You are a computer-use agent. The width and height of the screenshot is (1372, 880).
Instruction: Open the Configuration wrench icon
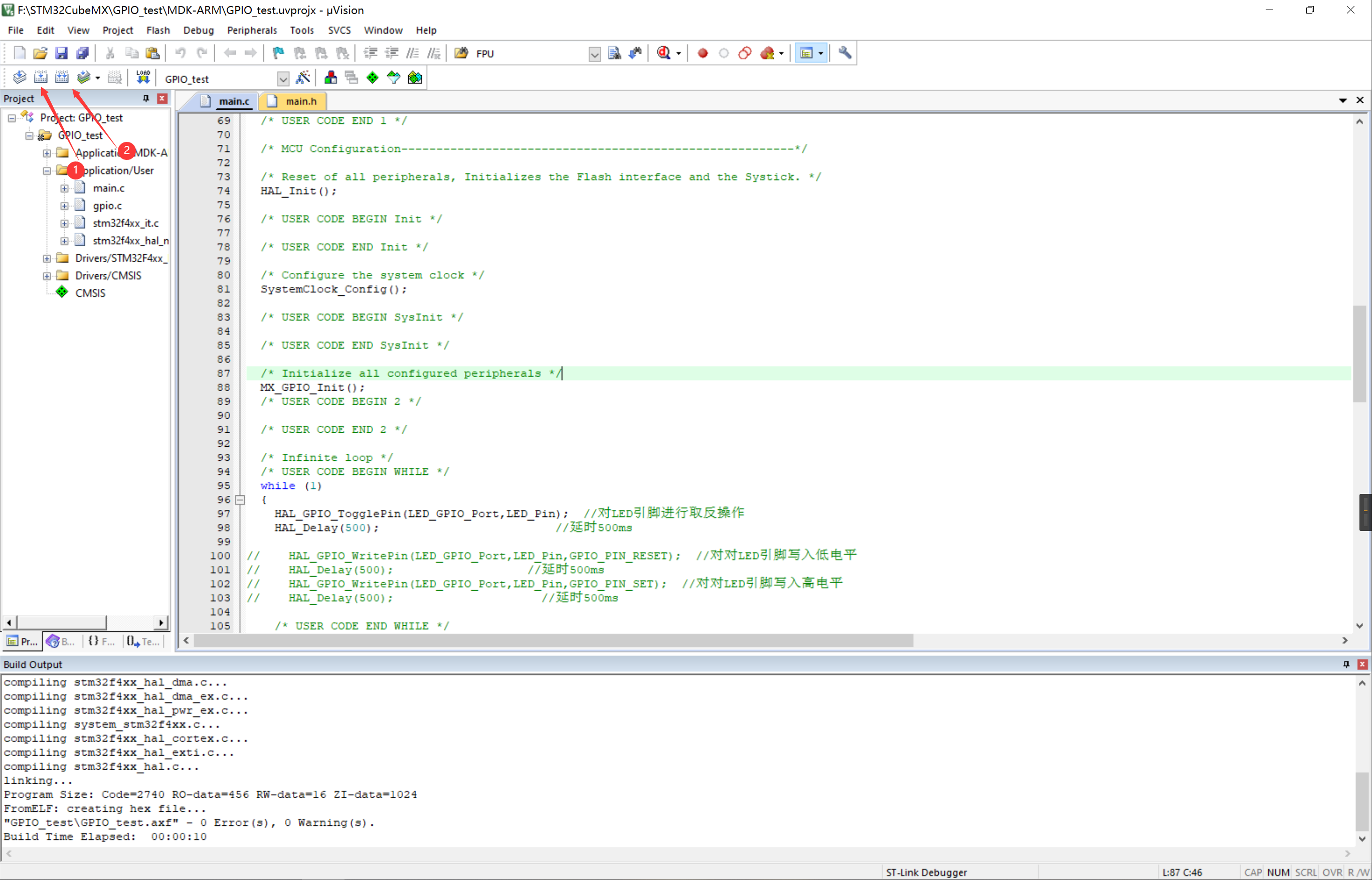[844, 53]
